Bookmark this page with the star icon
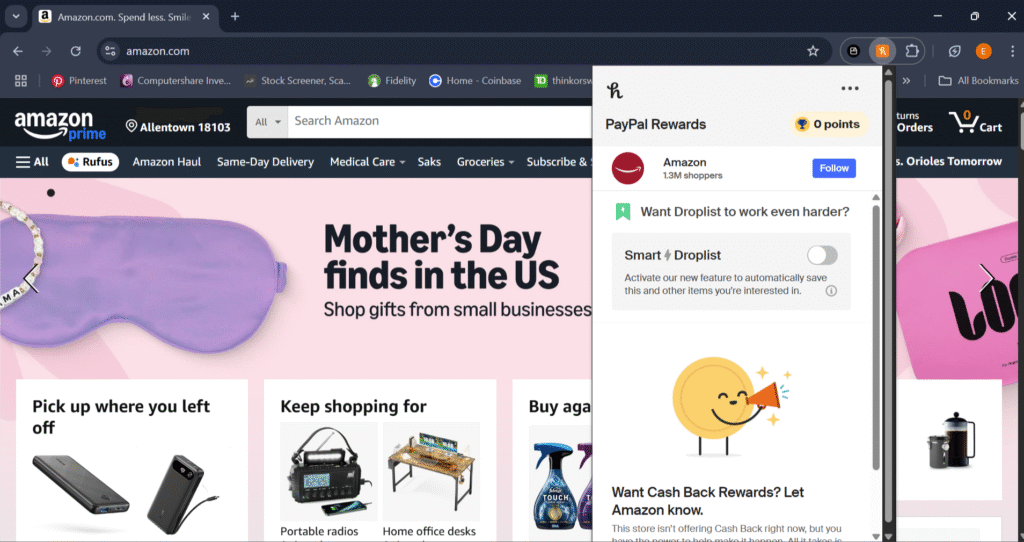This screenshot has height=542, width=1024. 812,51
